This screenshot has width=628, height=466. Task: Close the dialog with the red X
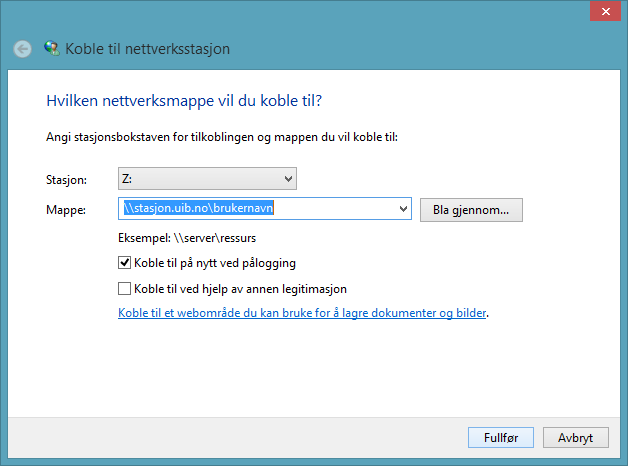pos(603,11)
